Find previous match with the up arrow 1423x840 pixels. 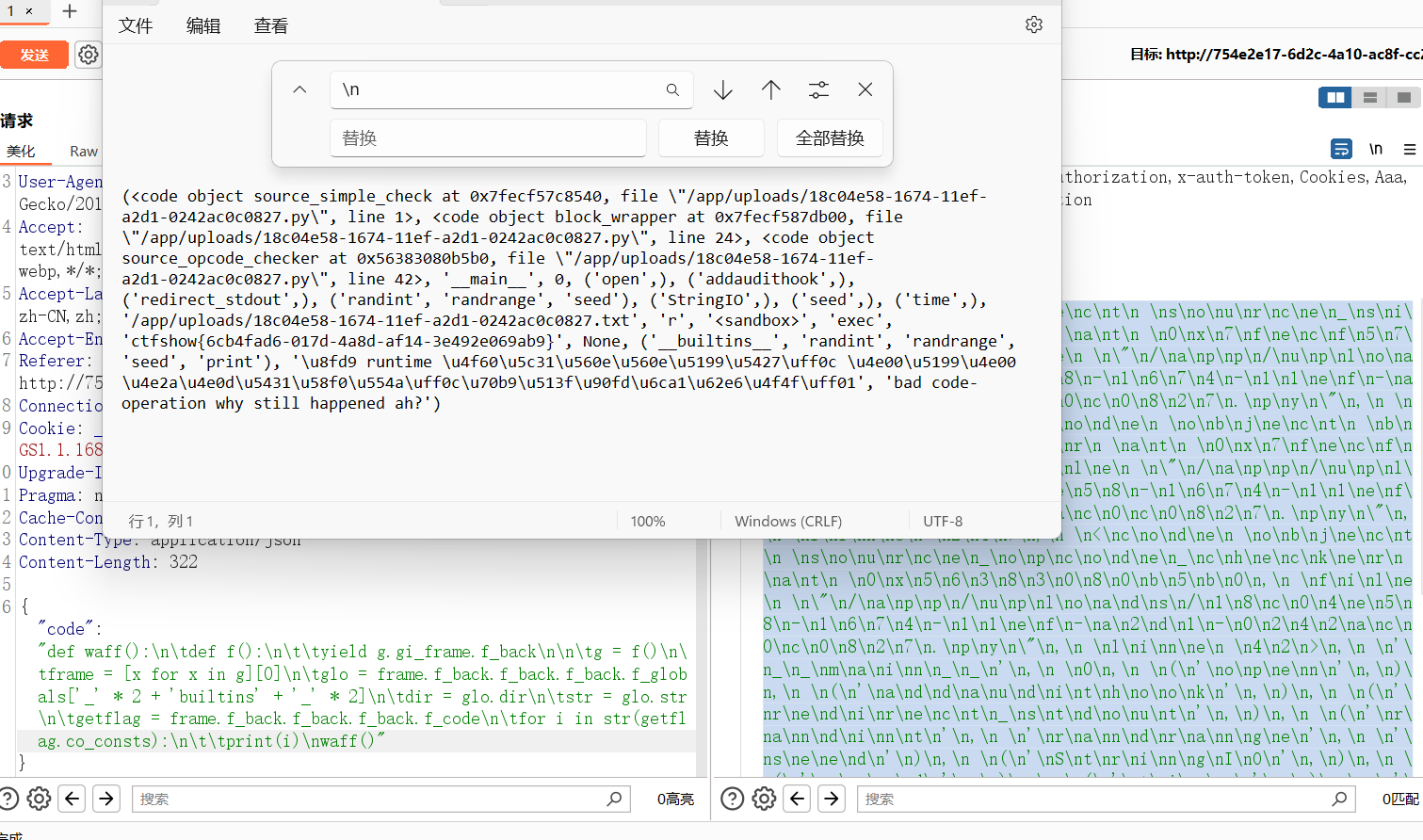tap(771, 89)
